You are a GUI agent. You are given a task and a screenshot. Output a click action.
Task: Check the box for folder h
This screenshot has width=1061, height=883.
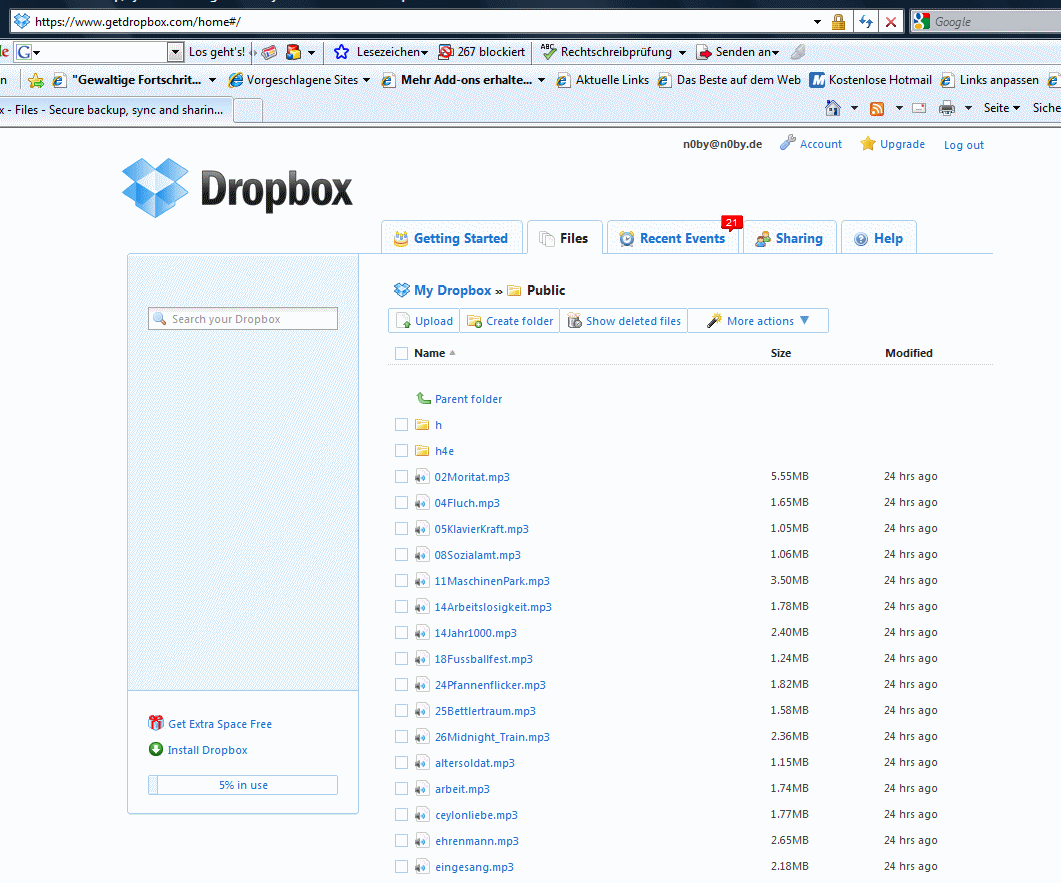(x=401, y=425)
